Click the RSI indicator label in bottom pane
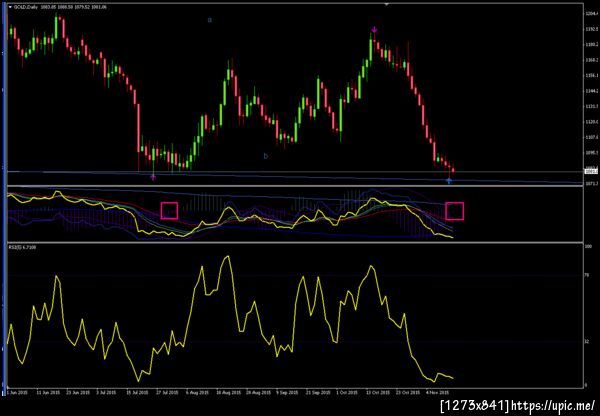Screen dimensions: 600x416 click(23, 248)
